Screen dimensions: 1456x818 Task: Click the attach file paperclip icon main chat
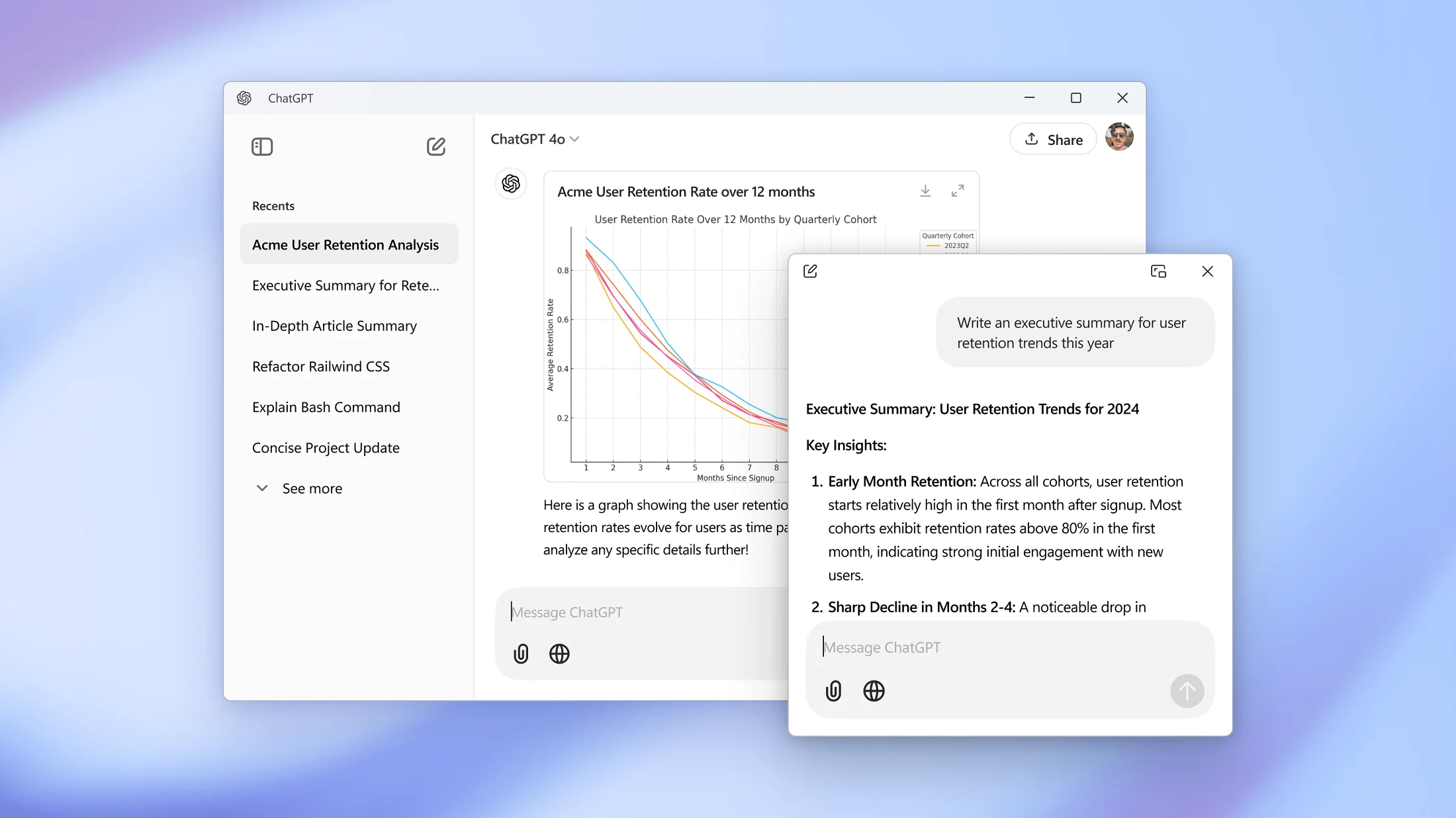click(522, 654)
